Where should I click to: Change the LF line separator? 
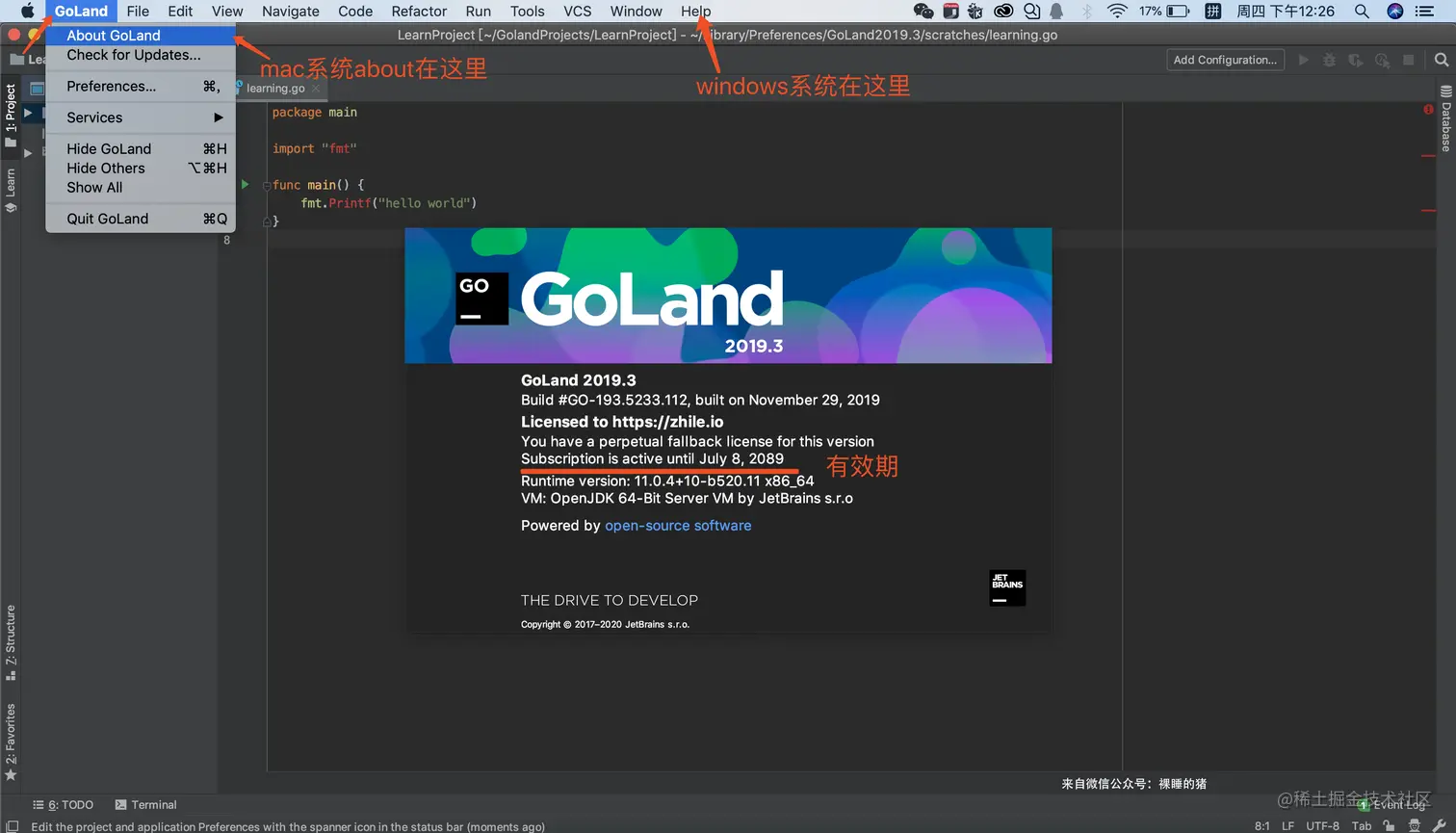pos(1287,825)
